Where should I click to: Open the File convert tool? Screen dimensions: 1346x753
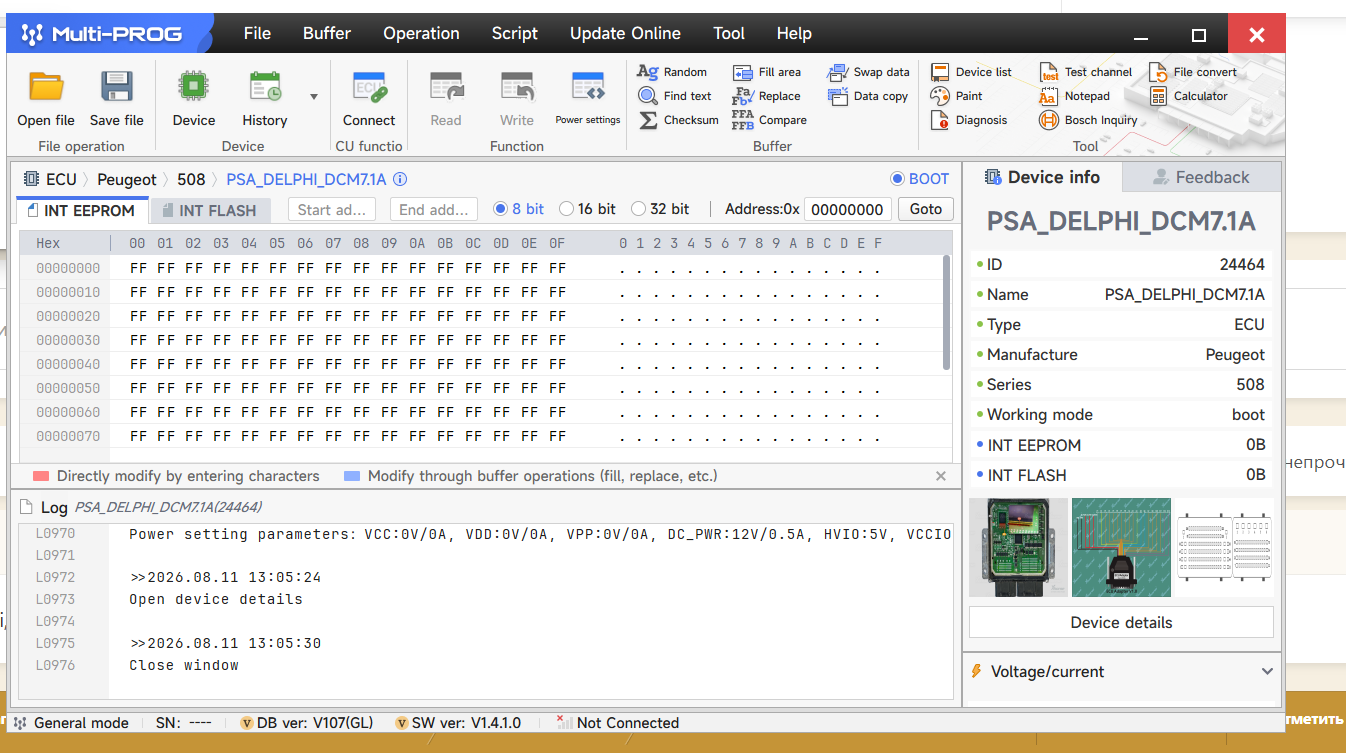tap(1193, 72)
